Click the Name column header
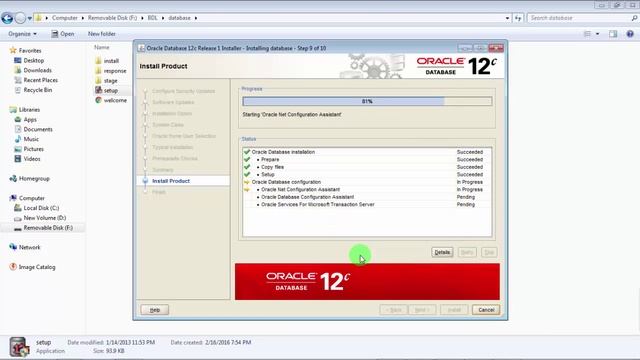The image size is (640, 360). point(102,47)
